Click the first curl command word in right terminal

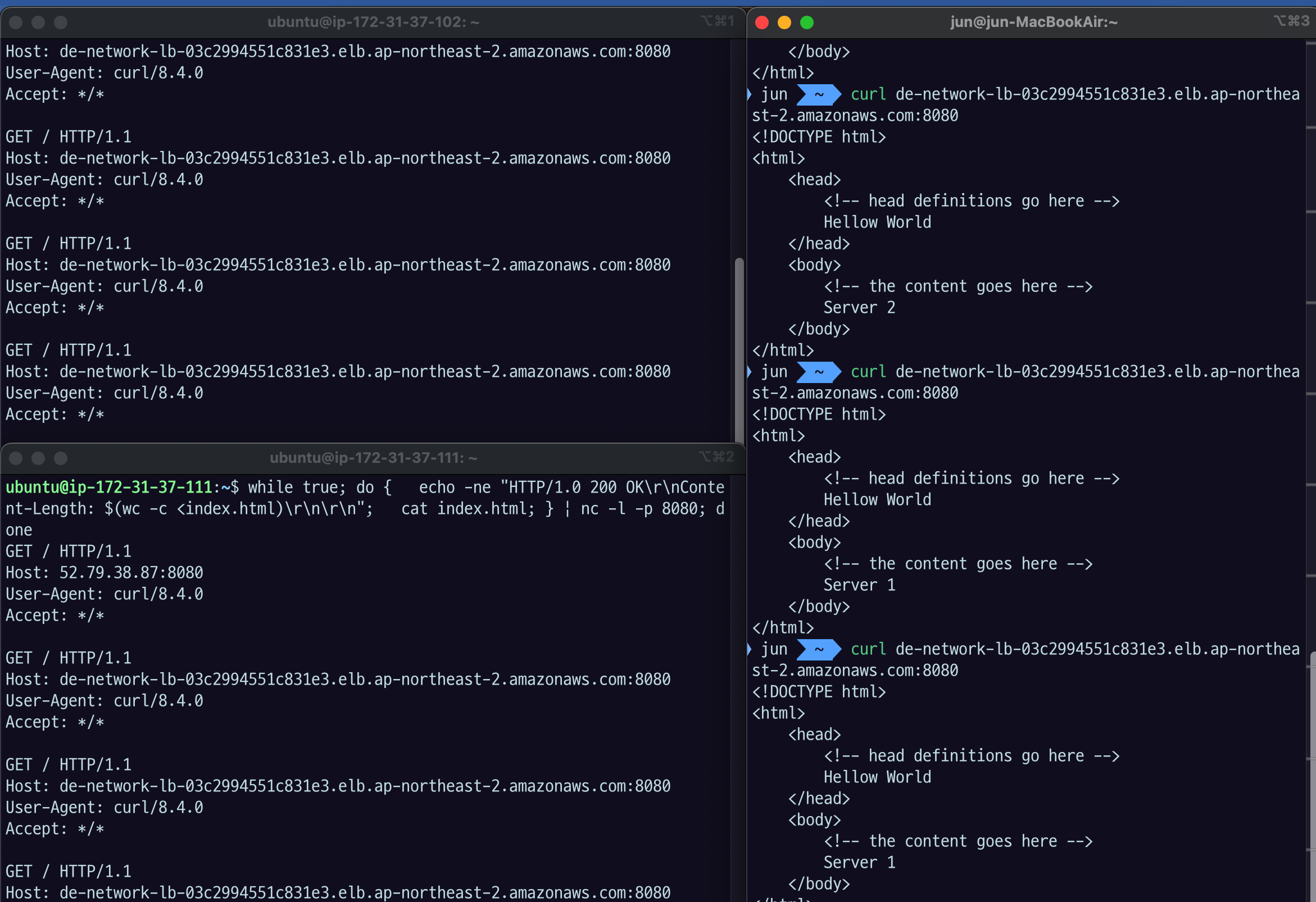868,94
